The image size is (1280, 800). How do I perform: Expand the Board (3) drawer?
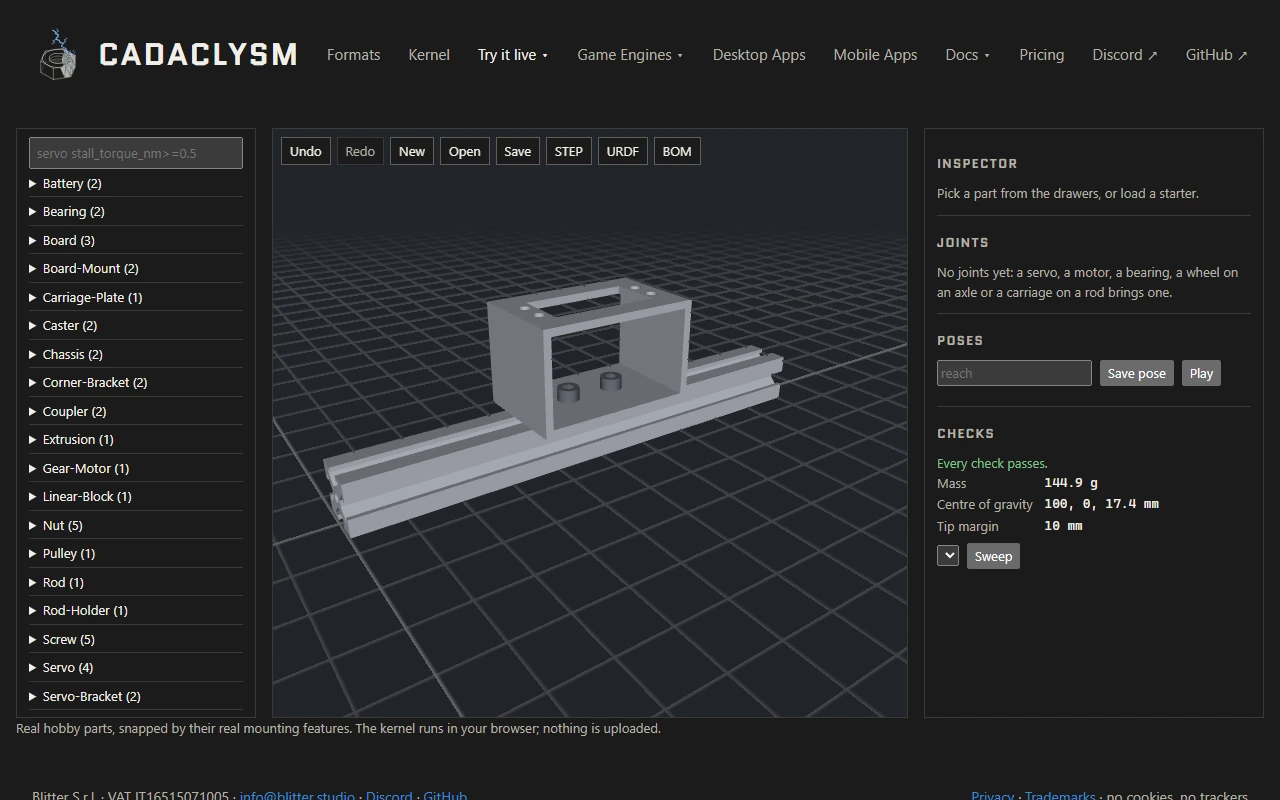136,240
